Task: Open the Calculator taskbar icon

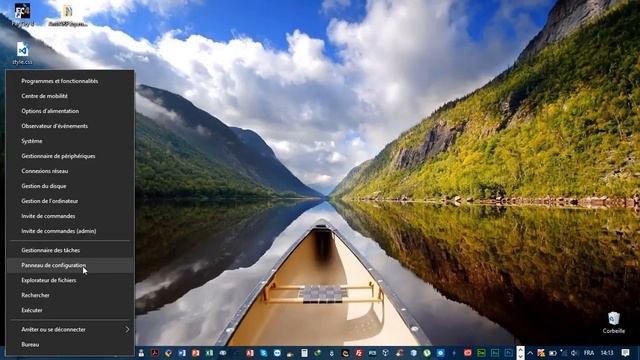Action: click(x=304, y=353)
